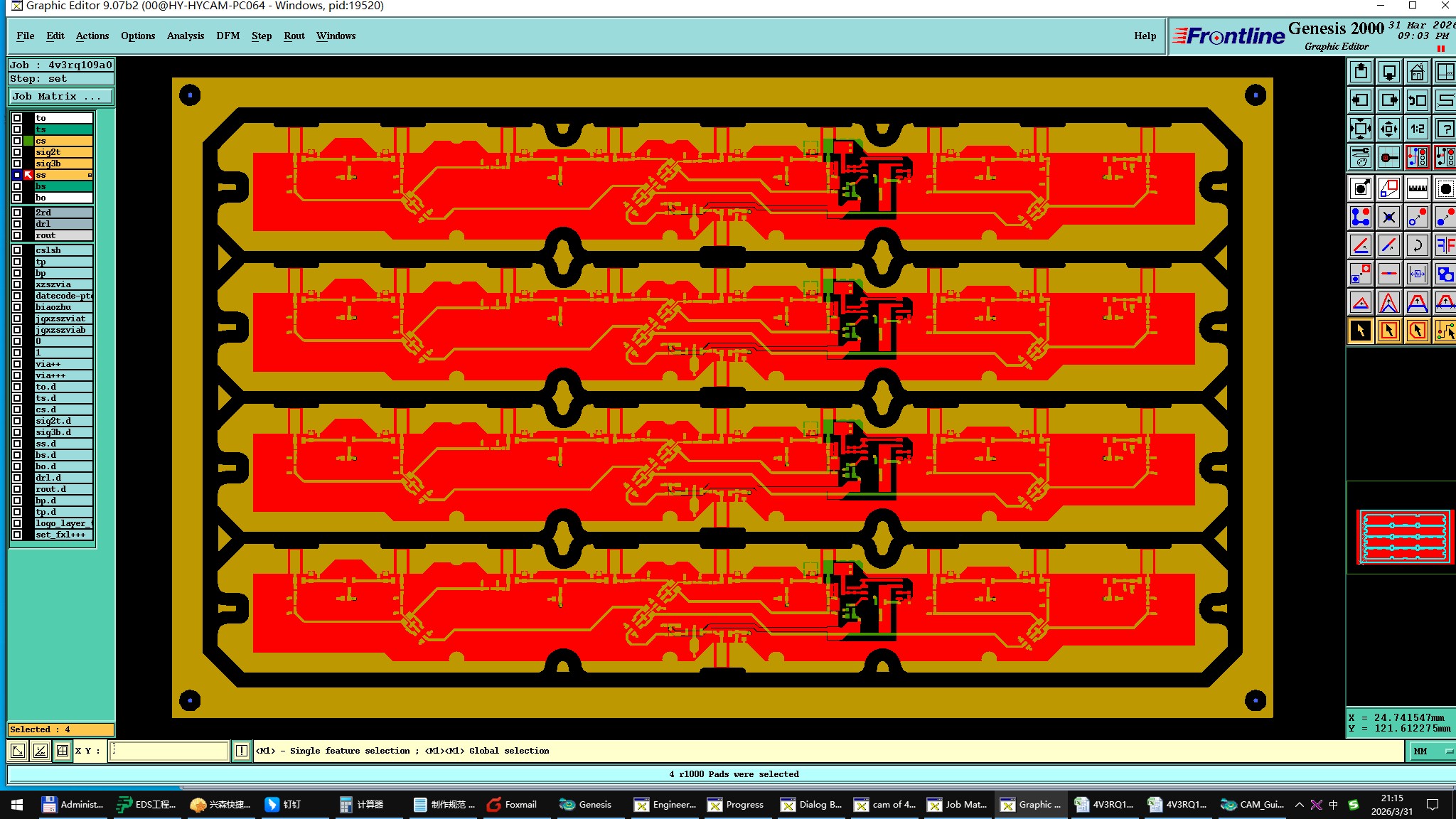The width and height of the screenshot is (1456, 819).
Task: Select the ruler measure tool
Action: click(x=1416, y=188)
